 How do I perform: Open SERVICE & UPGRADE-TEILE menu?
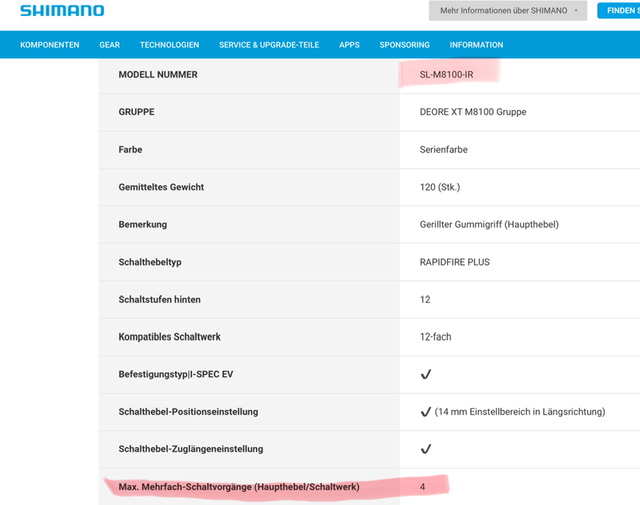269,45
